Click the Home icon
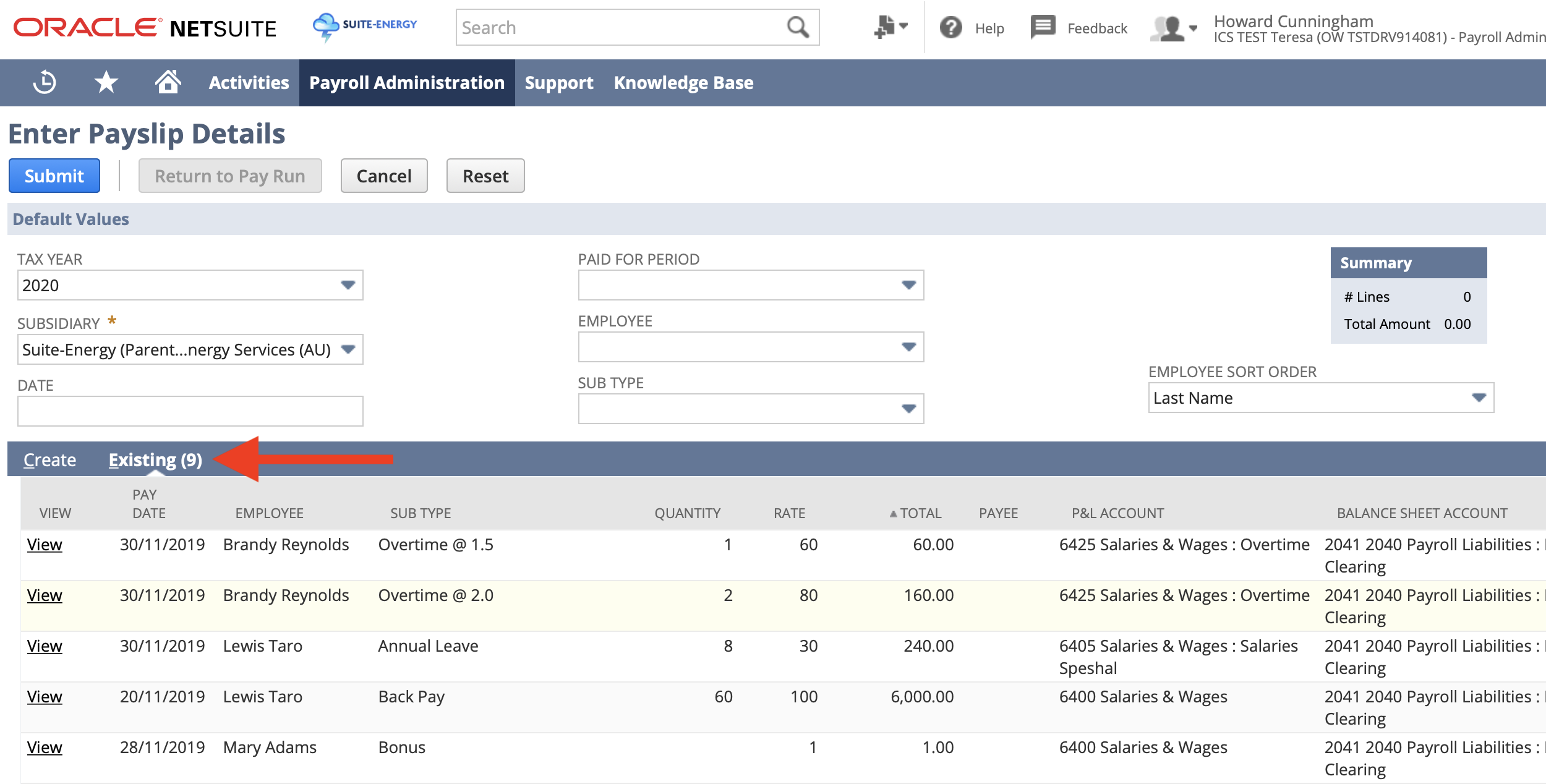 click(x=167, y=81)
